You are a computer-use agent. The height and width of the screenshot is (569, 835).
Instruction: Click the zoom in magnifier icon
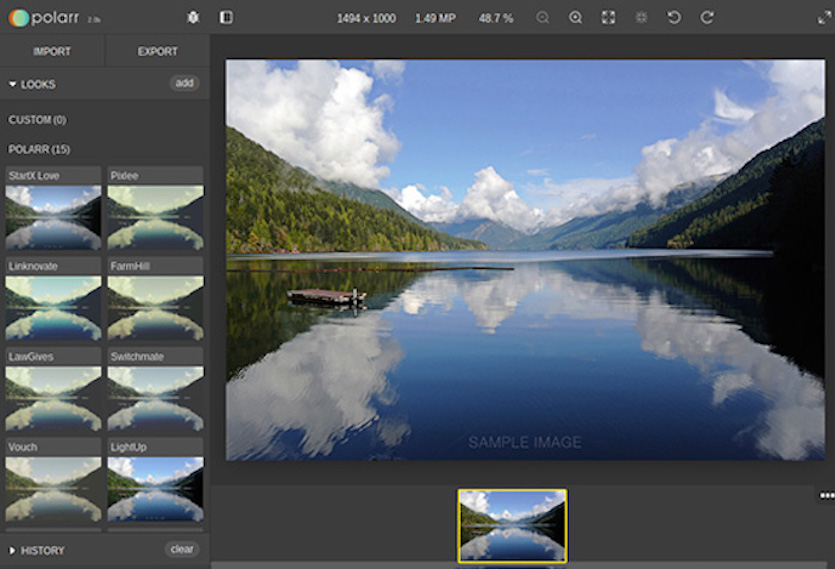coord(575,17)
